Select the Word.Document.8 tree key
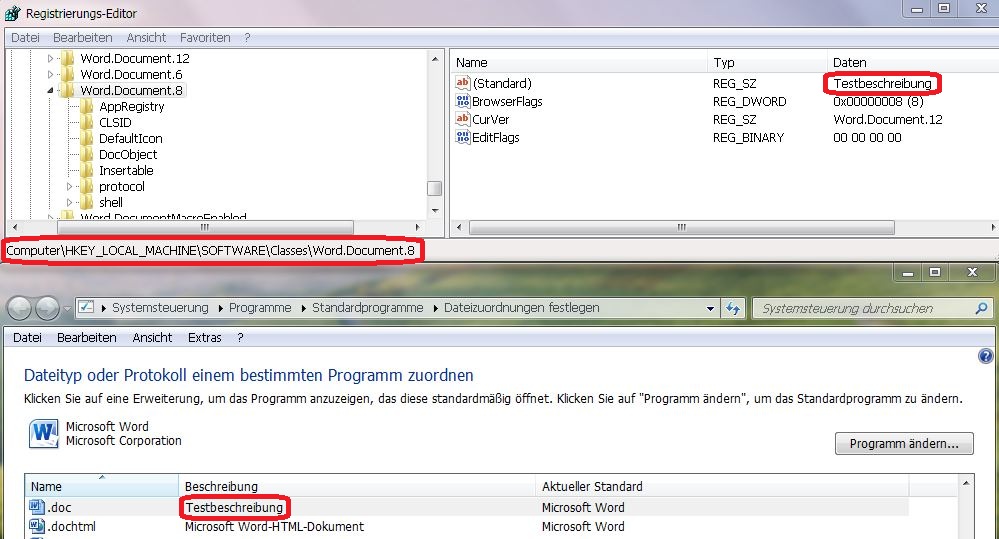This screenshot has width=999, height=539. pyautogui.click(x=131, y=90)
